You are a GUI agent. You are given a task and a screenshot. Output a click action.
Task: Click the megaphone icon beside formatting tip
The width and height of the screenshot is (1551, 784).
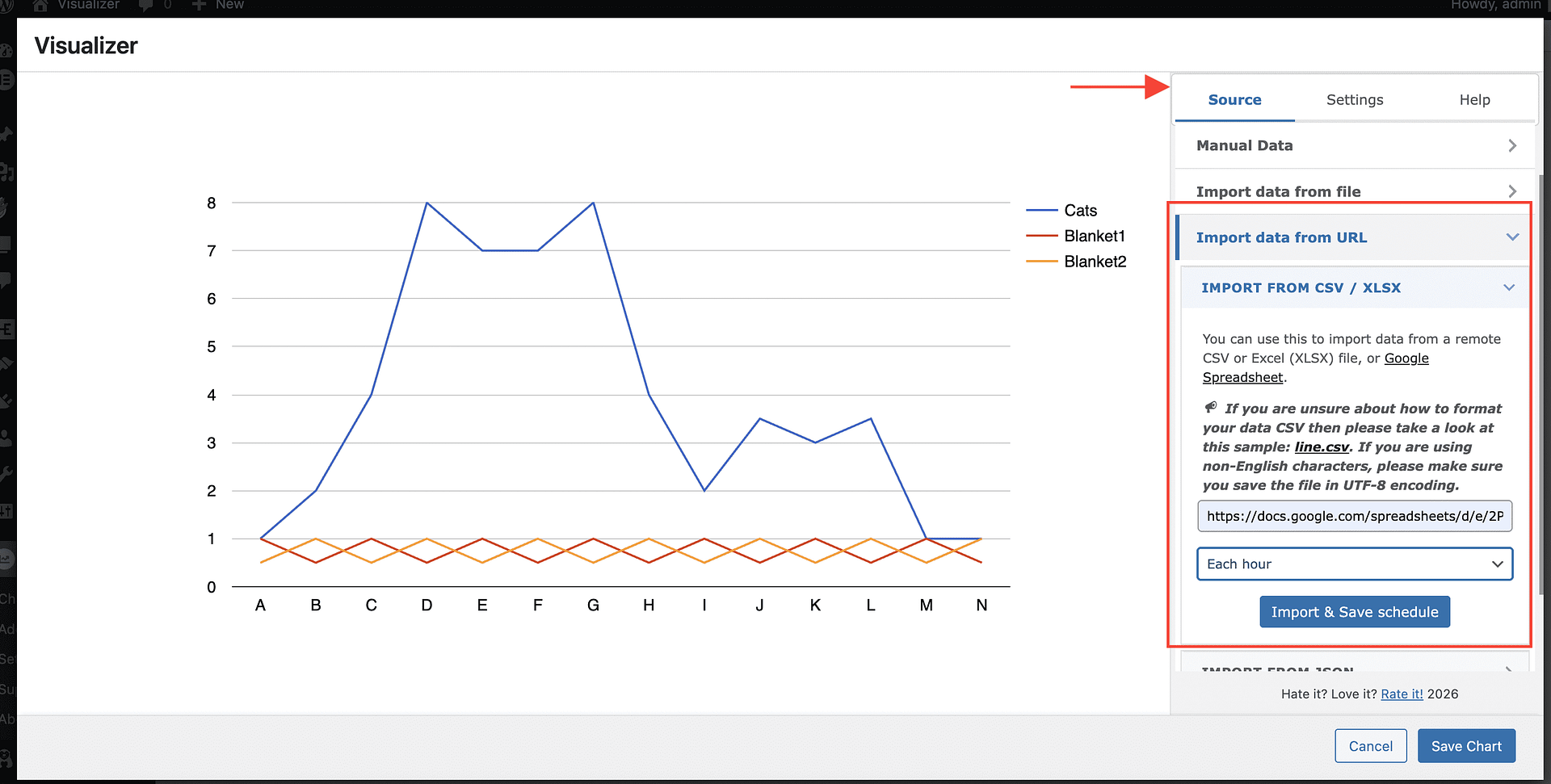click(x=1210, y=408)
